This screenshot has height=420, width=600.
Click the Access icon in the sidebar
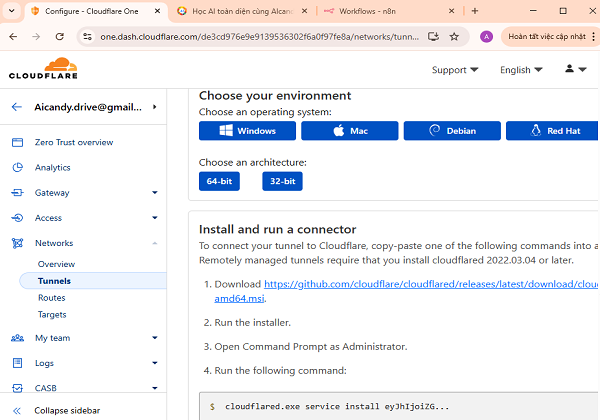[17, 218]
